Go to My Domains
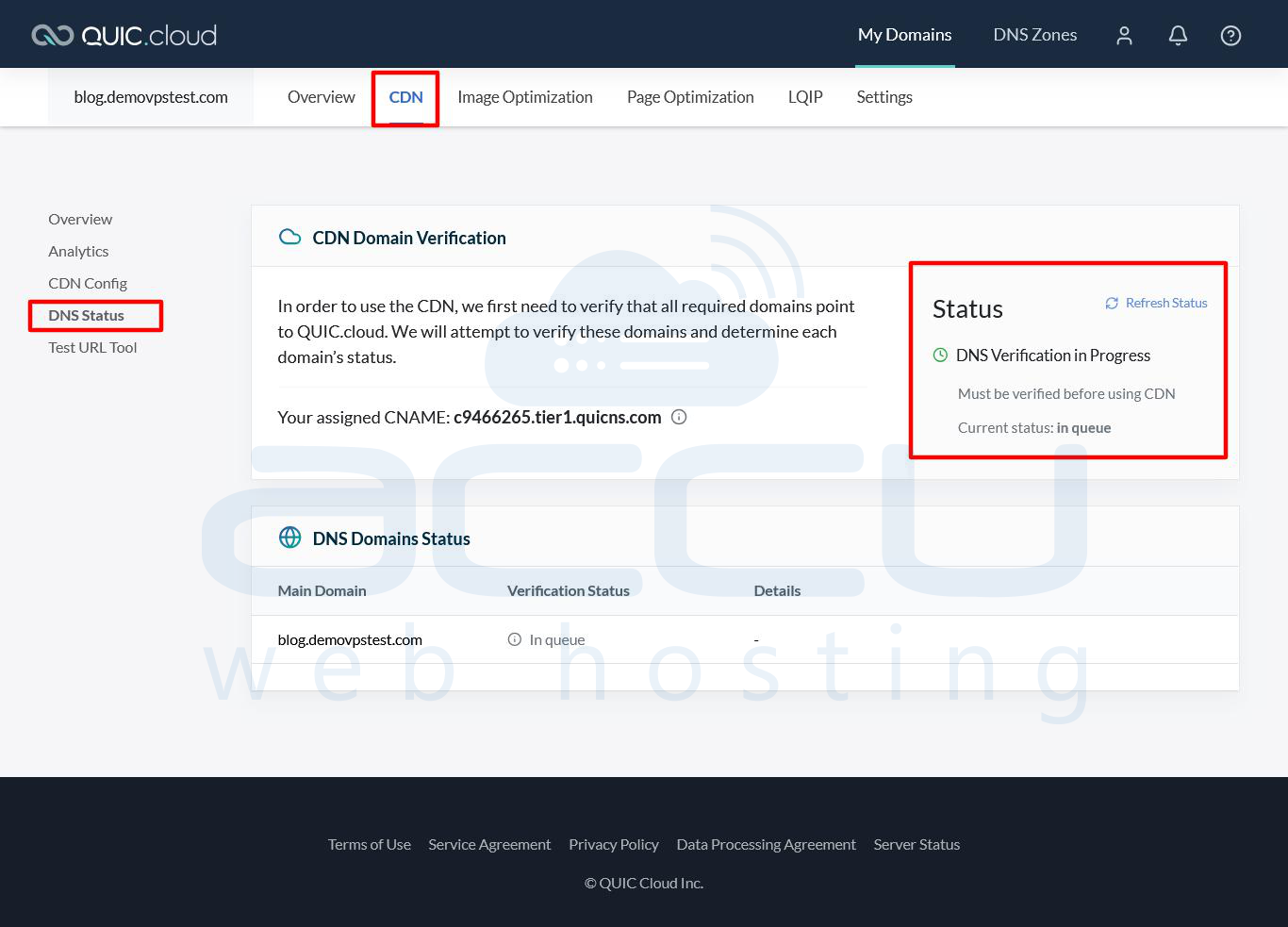 905,35
